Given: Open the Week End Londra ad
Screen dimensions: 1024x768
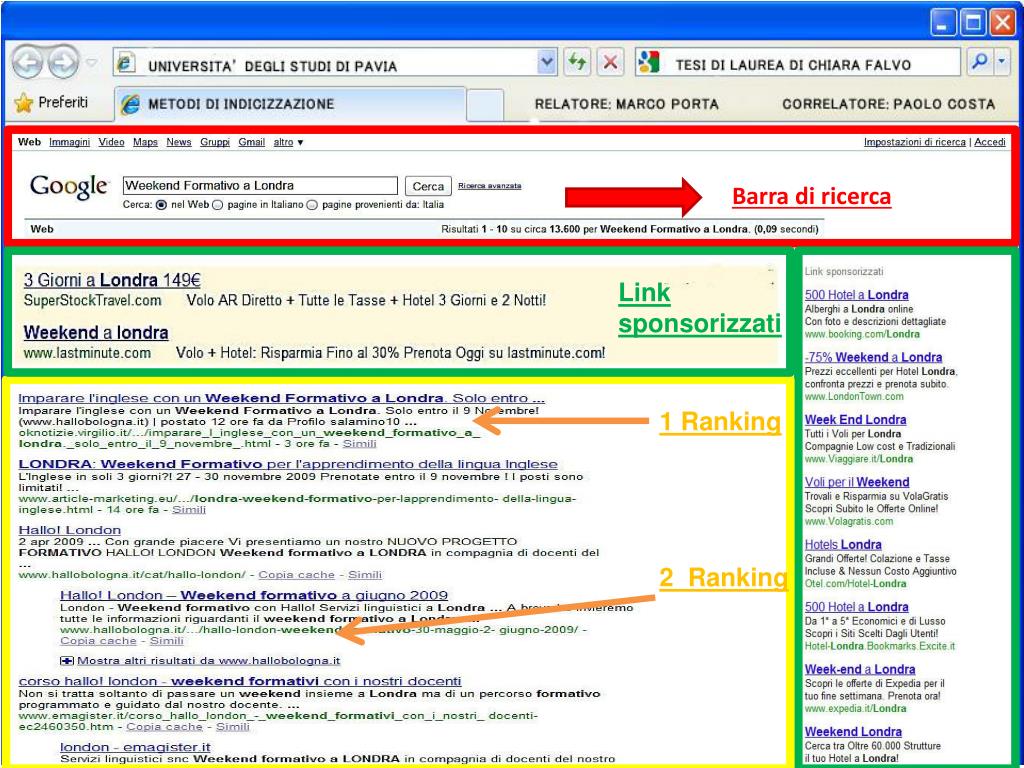Looking at the screenshot, I should pyautogui.click(x=856, y=419).
